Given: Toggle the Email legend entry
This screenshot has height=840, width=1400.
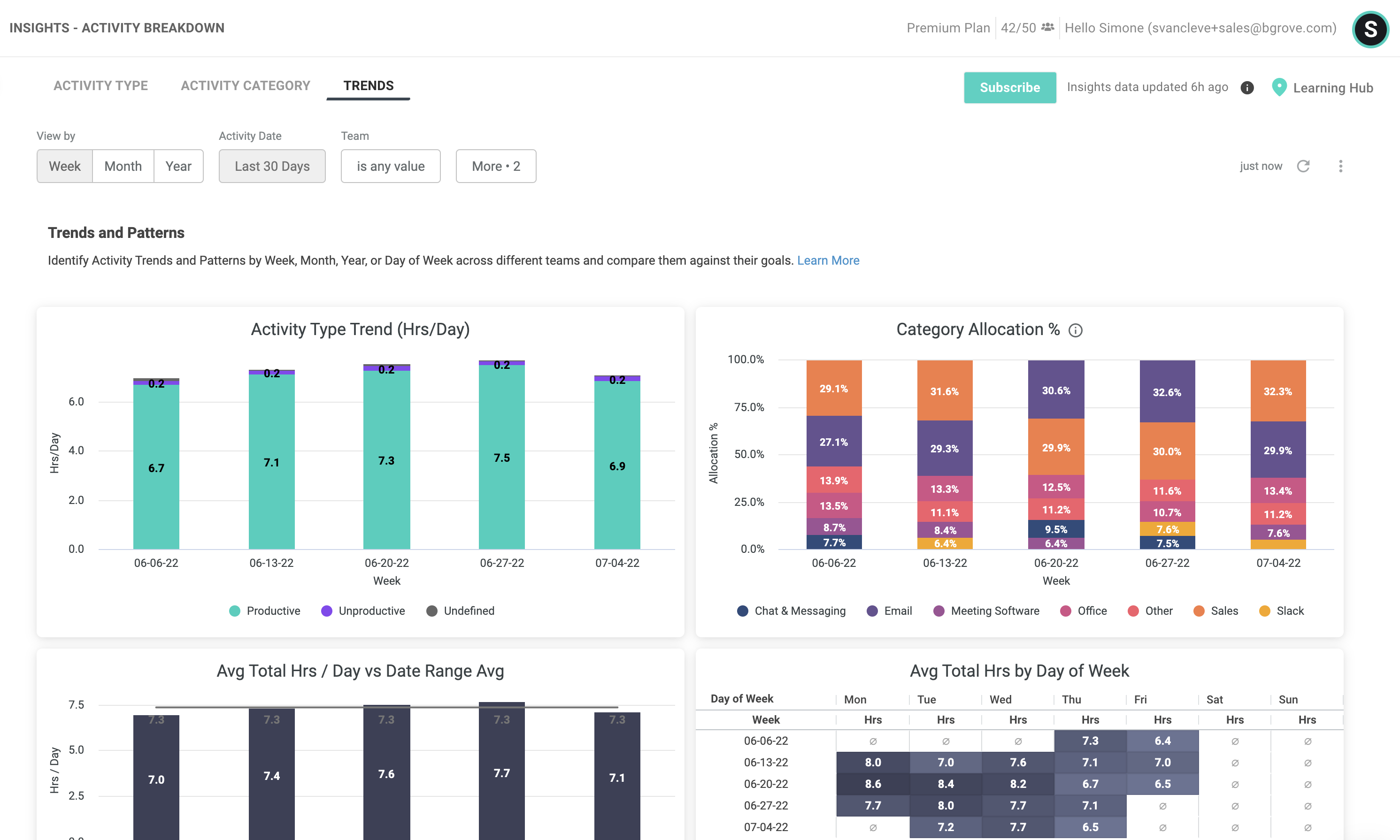Looking at the screenshot, I should [889, 611].
